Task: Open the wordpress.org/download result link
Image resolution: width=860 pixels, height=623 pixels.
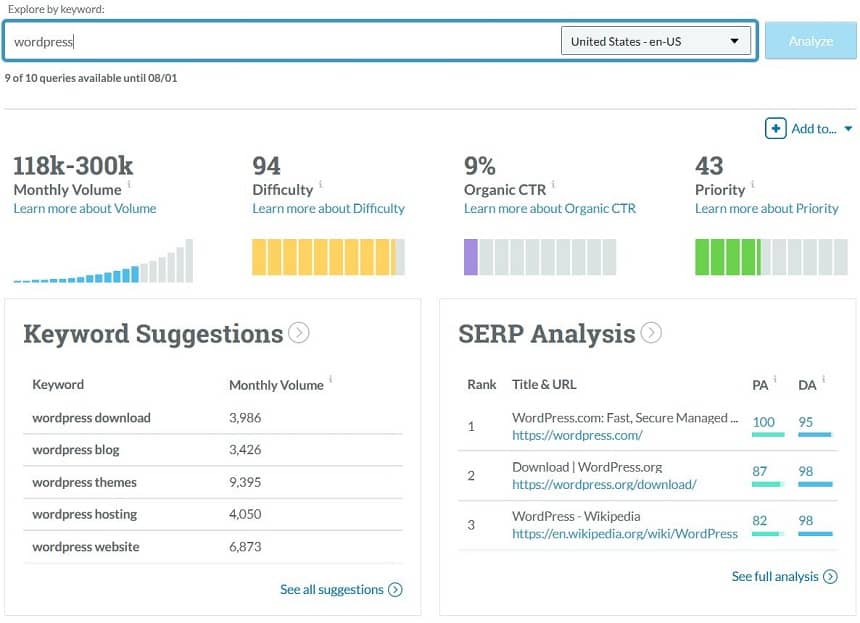Action: pyautogui.click(x=604, y=485)
